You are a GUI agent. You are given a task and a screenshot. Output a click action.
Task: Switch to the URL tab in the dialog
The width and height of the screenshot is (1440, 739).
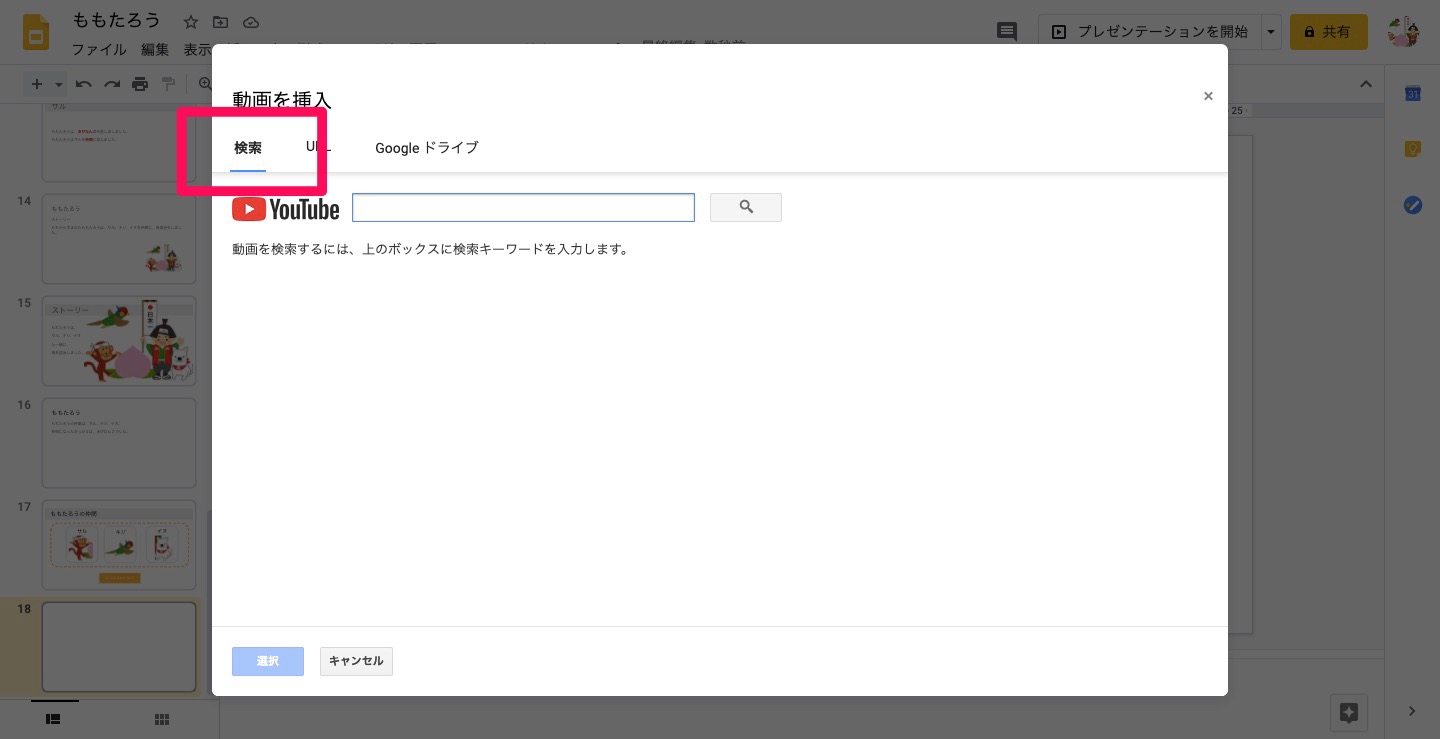click(x=319, y=147)
